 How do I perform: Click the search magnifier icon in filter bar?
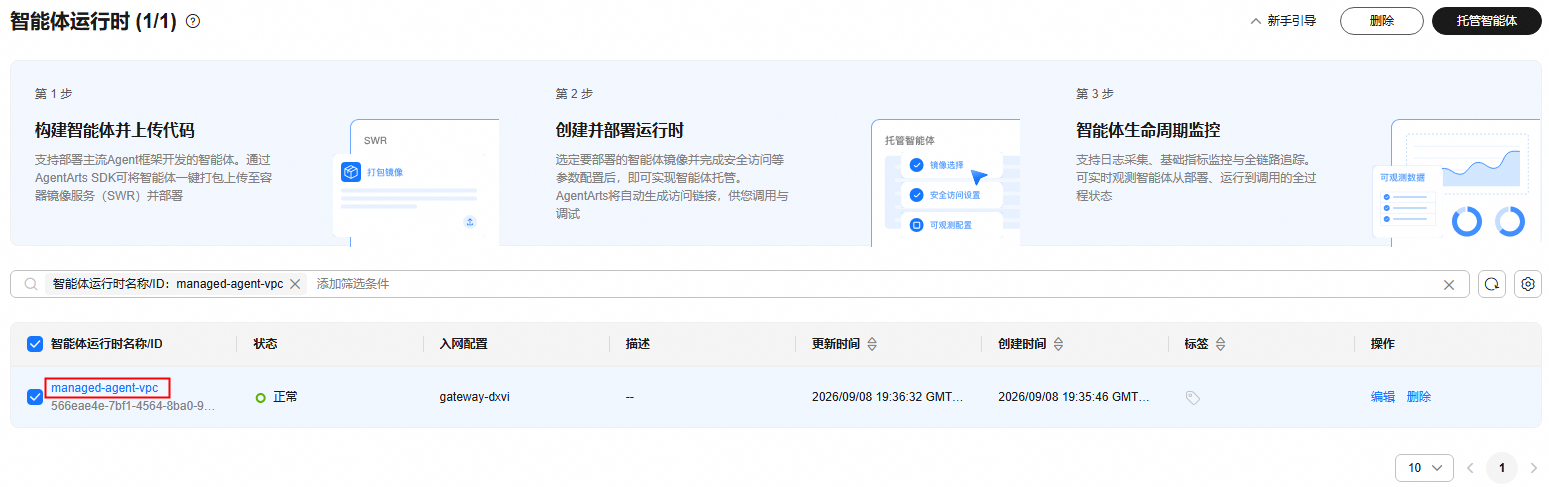(31, 284)
